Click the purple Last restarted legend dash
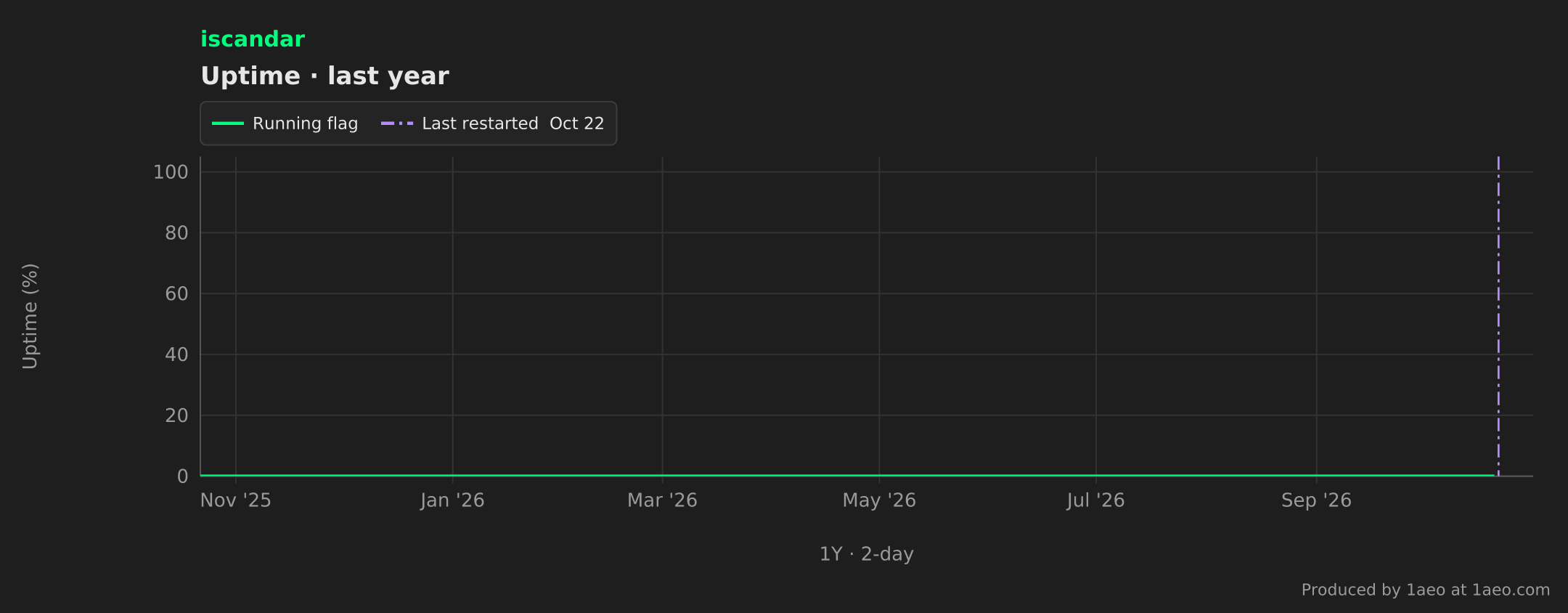 [x=397, y=123]
